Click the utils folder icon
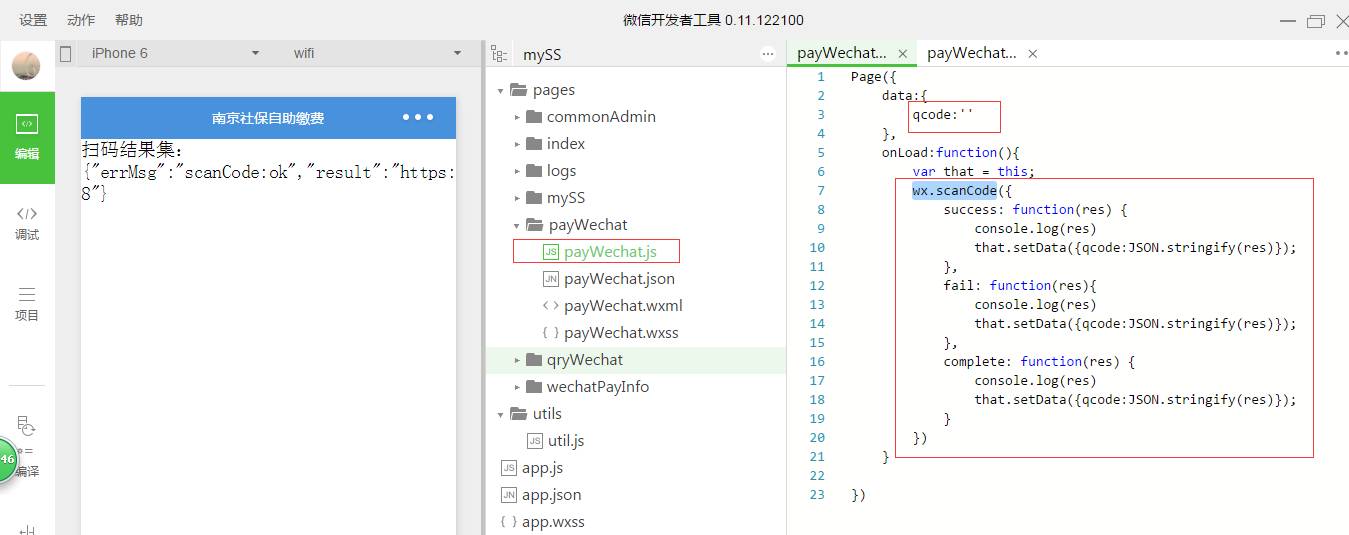This screenshot has height=535, width=1349. tap(518, 414)
